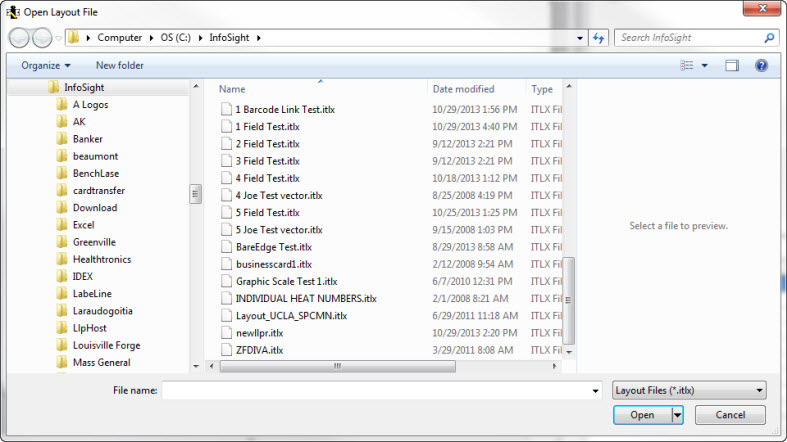
Task: Click the folder tree vertical scrollbar thumb
Action: pos(195,194)
